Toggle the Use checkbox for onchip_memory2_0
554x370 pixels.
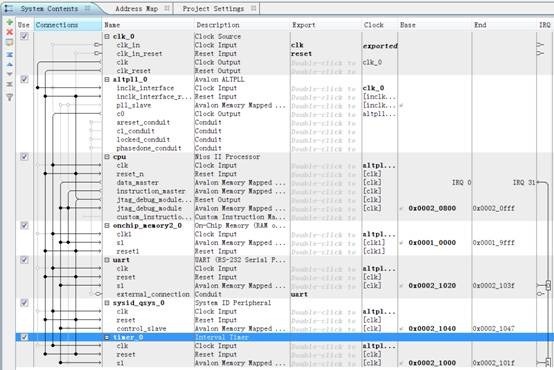pos(24,225)
